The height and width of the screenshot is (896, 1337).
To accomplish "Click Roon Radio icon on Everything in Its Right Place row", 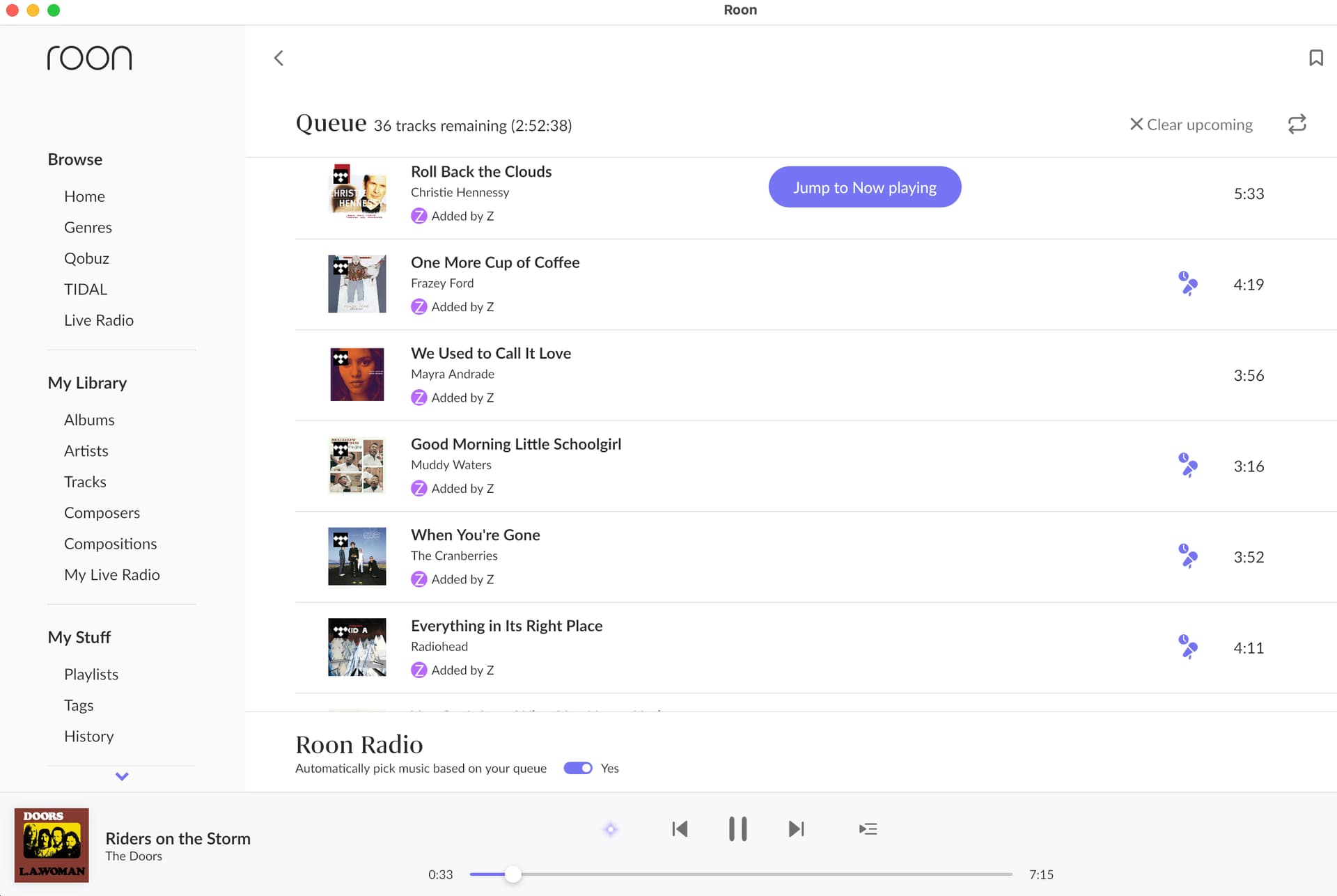I will (1187, 647).
